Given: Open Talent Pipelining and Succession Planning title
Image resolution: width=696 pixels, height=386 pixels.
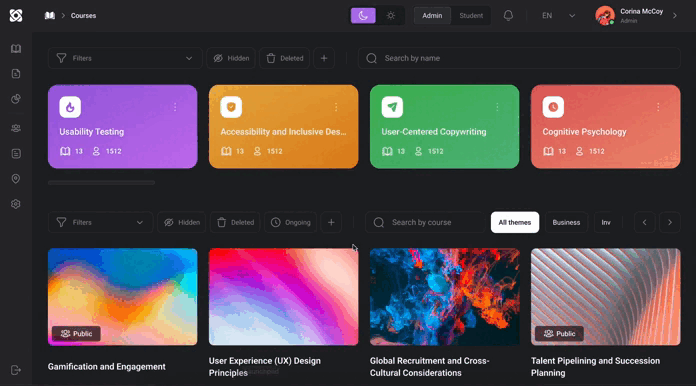Looking at the screenshot, I should click(595, 367).
